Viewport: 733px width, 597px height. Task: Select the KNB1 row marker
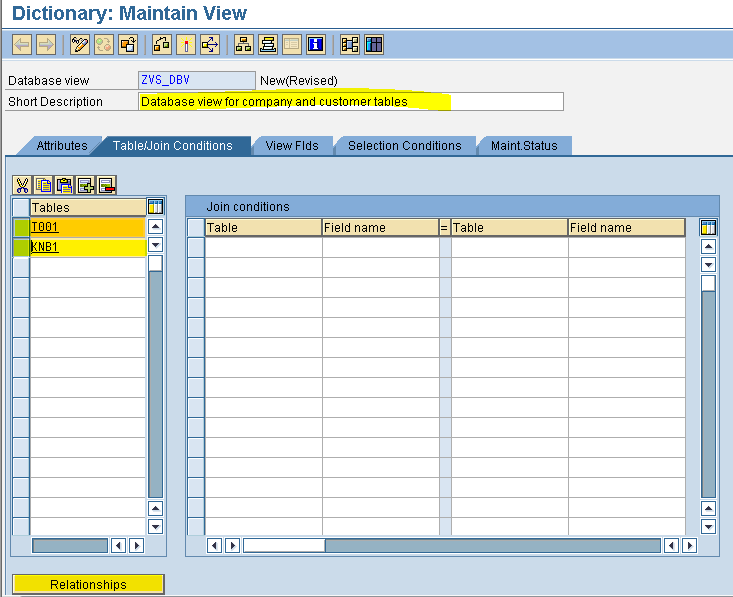point(21,247)
